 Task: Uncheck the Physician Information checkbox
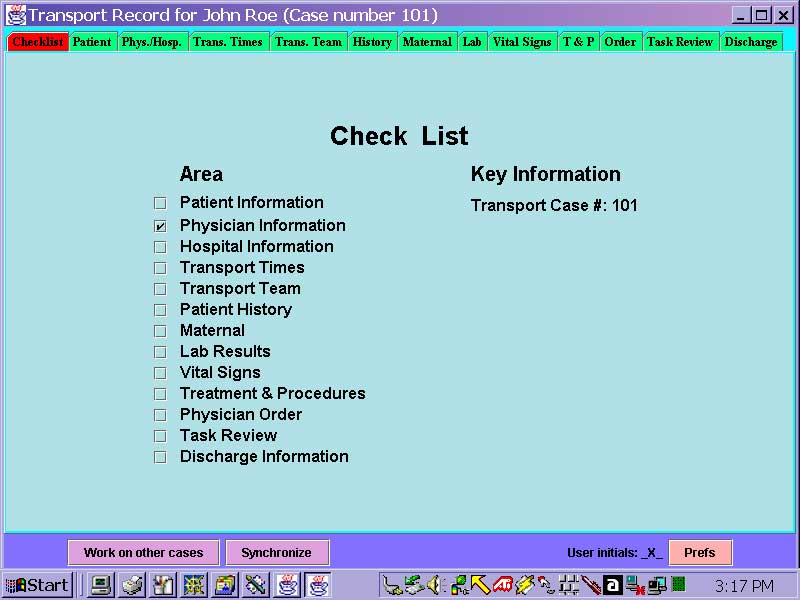coord(160,226)
